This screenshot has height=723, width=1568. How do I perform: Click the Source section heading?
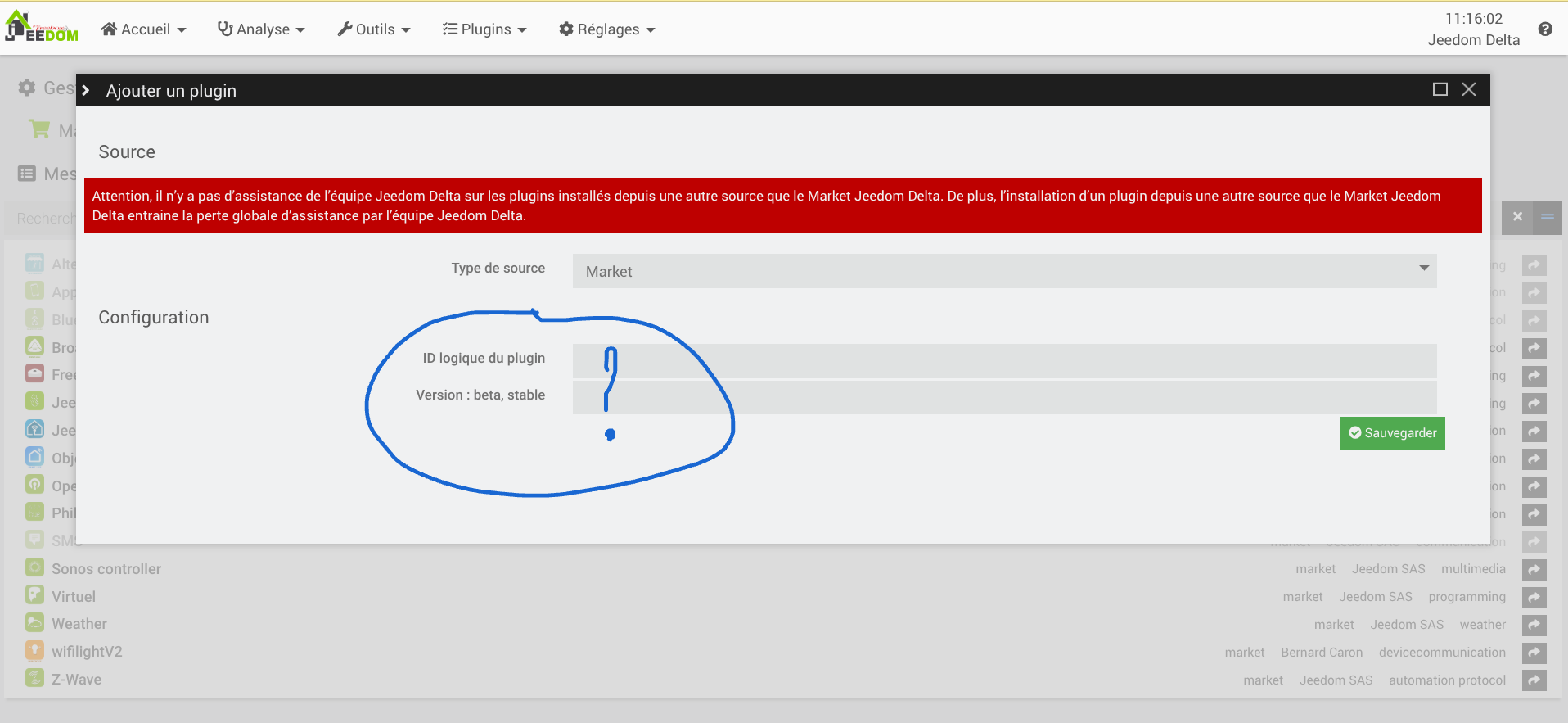click(127, 152)
